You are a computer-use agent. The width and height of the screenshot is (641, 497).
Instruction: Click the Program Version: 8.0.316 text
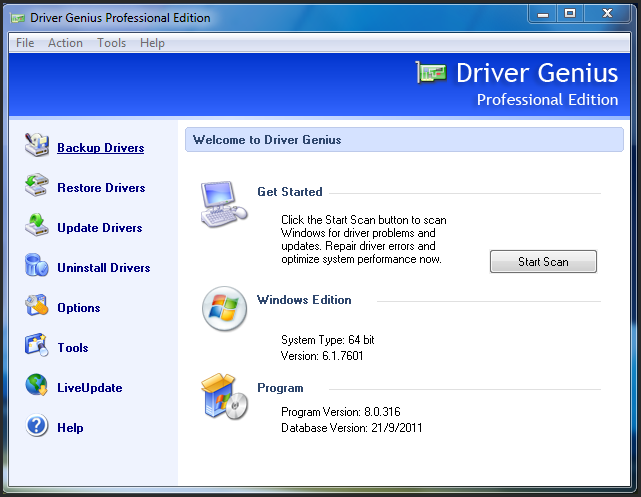point(341,412)
